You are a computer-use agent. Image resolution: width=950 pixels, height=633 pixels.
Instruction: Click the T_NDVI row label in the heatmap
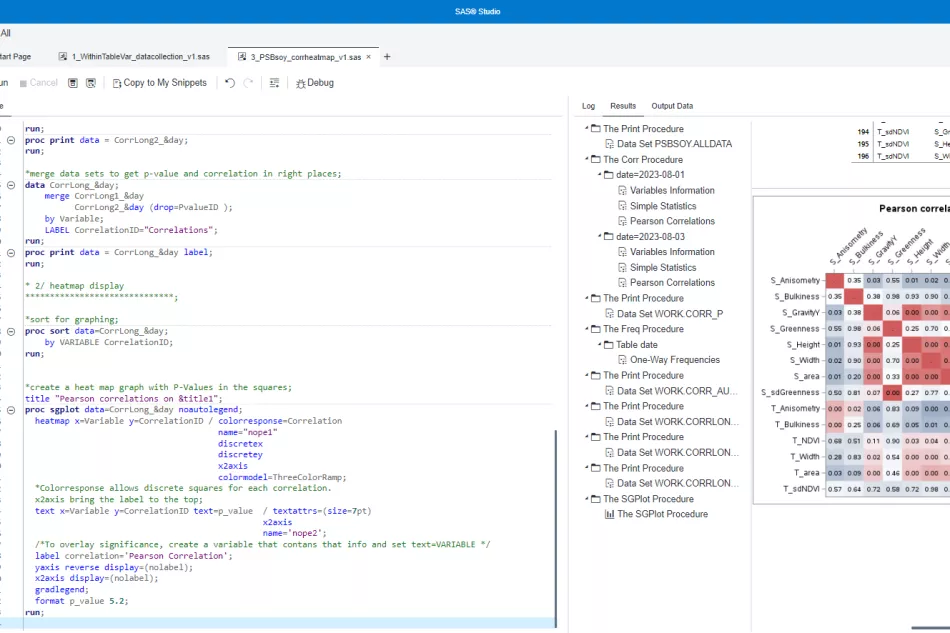tap(805, 440)
